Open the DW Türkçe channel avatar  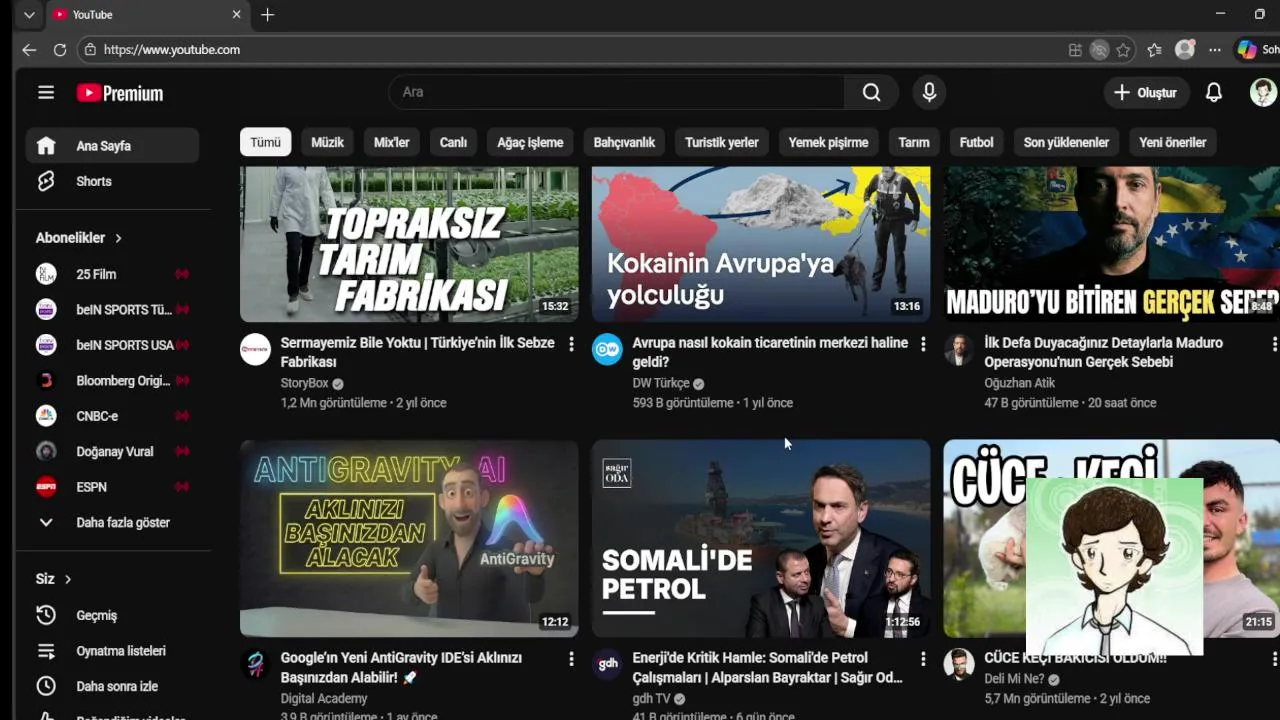607,349
